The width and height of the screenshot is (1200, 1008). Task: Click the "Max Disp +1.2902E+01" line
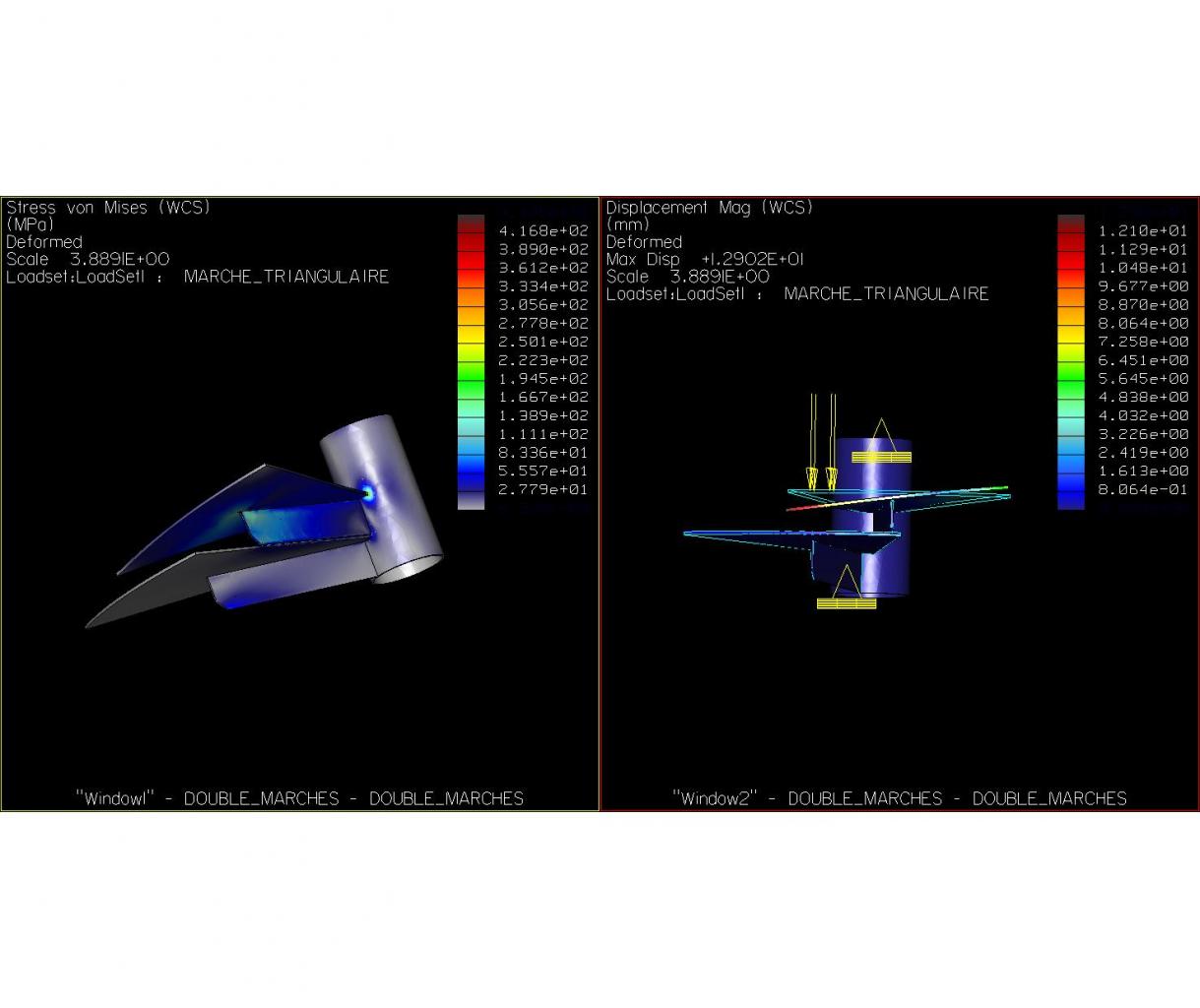(705, 259)
